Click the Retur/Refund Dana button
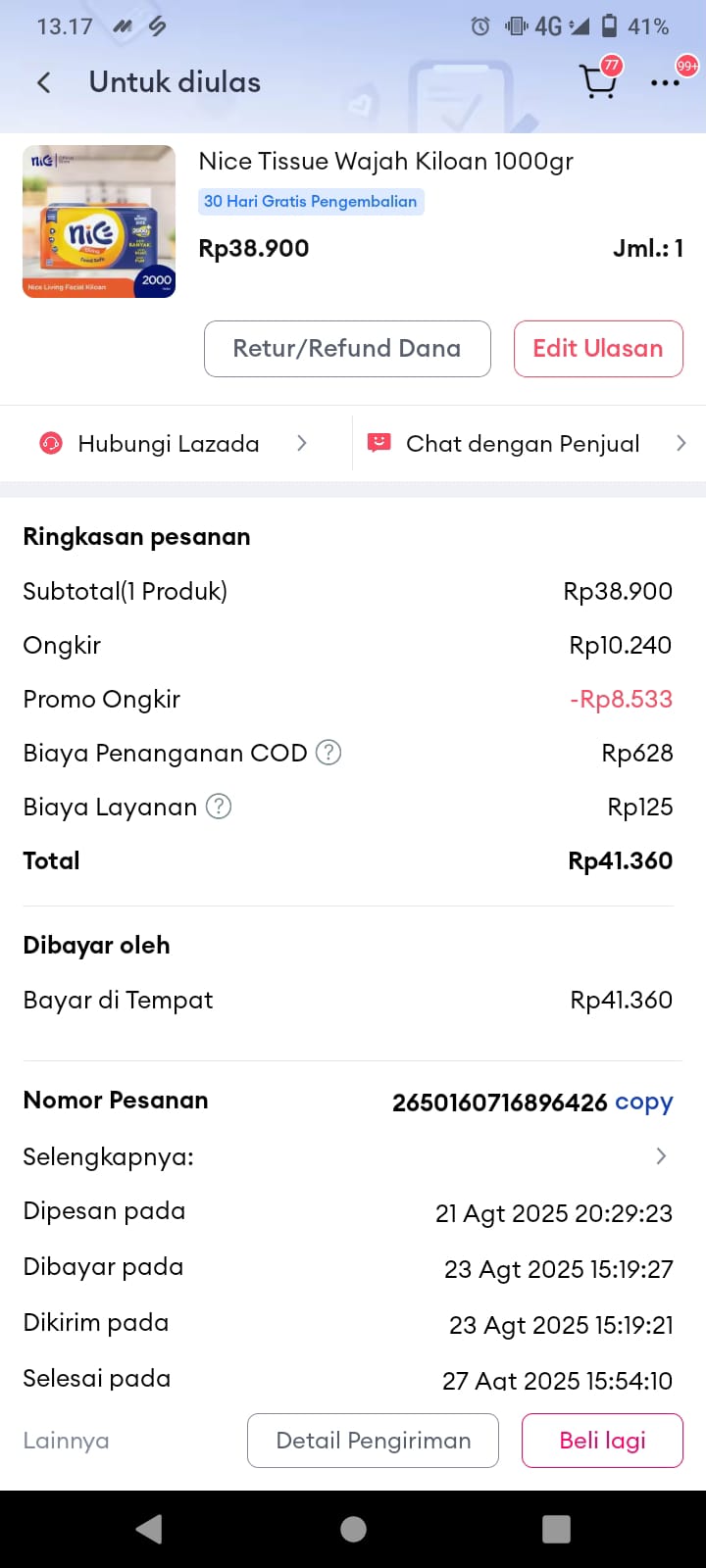706x1568 pixels. point(347,349)
